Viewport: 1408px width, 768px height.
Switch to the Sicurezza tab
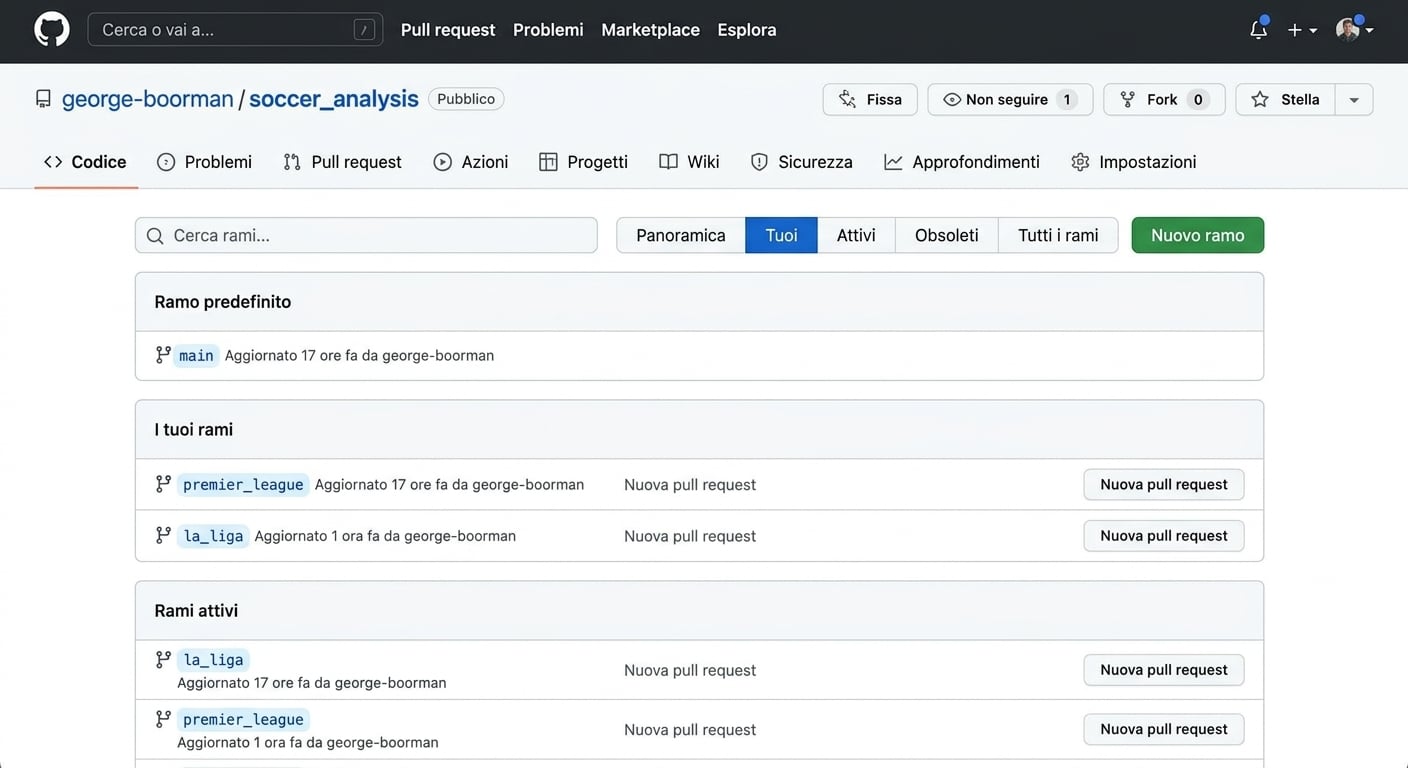pos(801,162)
